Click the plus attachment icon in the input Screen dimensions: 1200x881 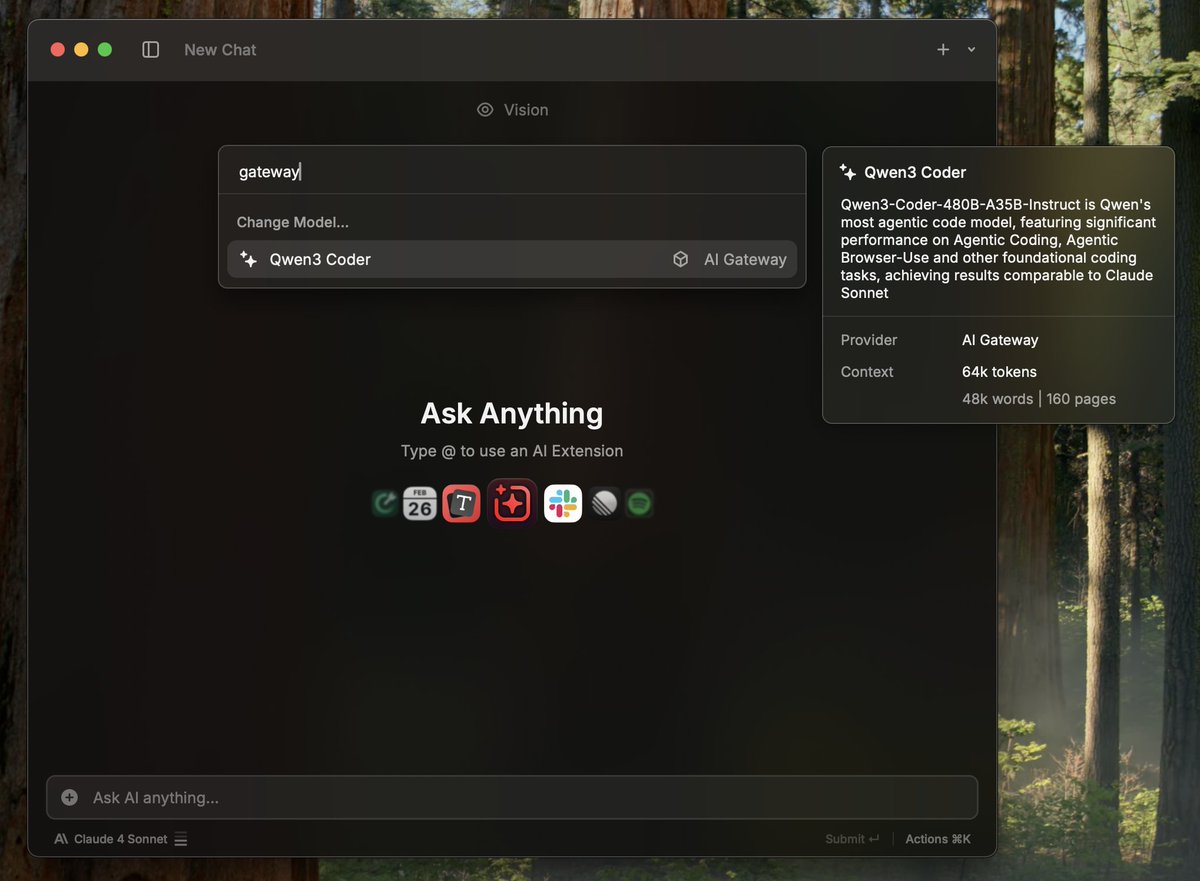pos(69,797)
